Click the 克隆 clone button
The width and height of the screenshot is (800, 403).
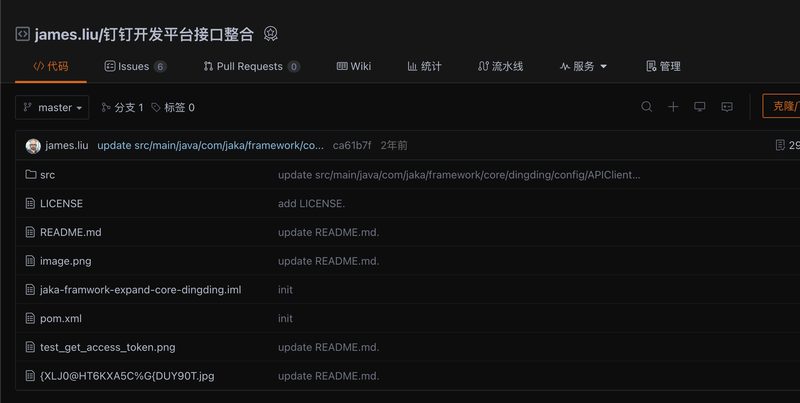click(x=781, y=106)
